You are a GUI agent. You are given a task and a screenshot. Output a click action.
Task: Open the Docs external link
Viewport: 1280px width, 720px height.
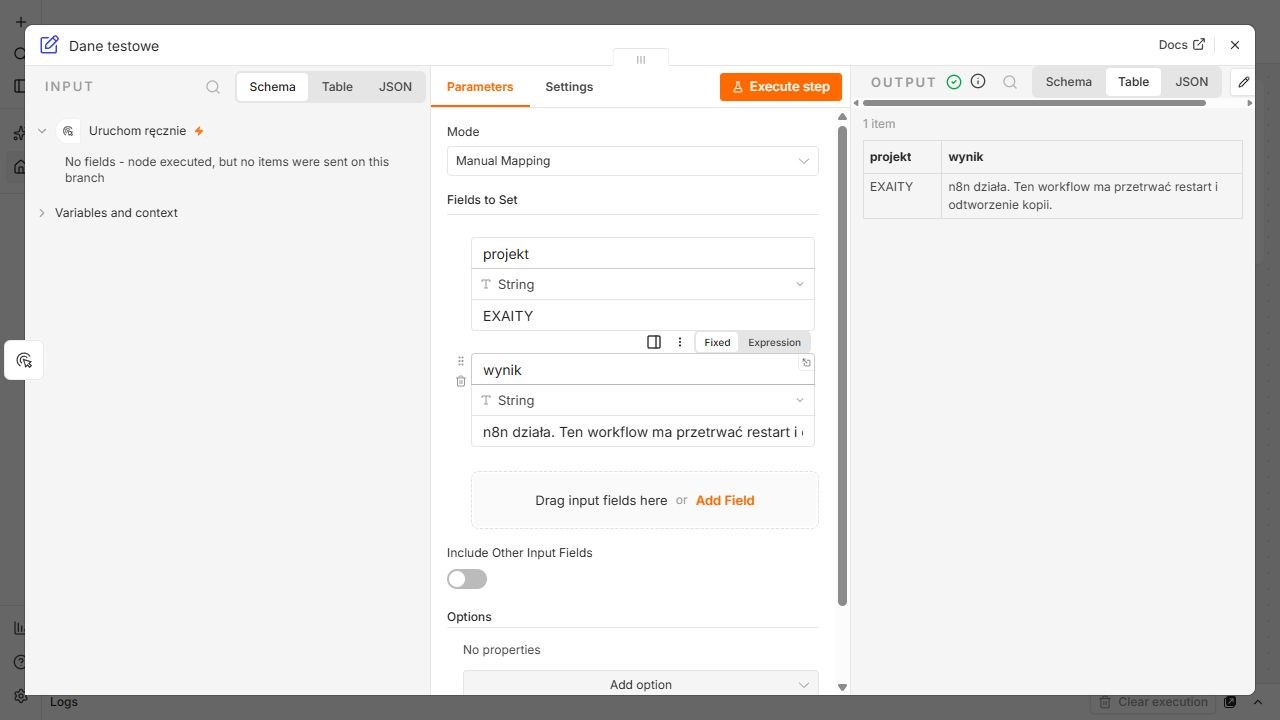(1182, 45)
